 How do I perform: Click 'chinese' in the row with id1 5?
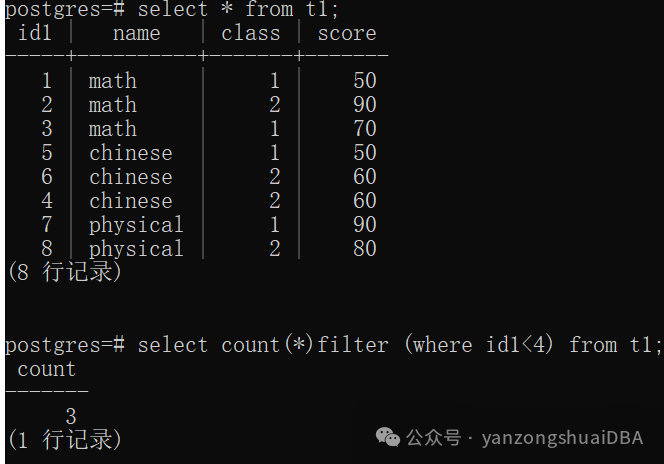pyautogui.click(x=131, y=152)
